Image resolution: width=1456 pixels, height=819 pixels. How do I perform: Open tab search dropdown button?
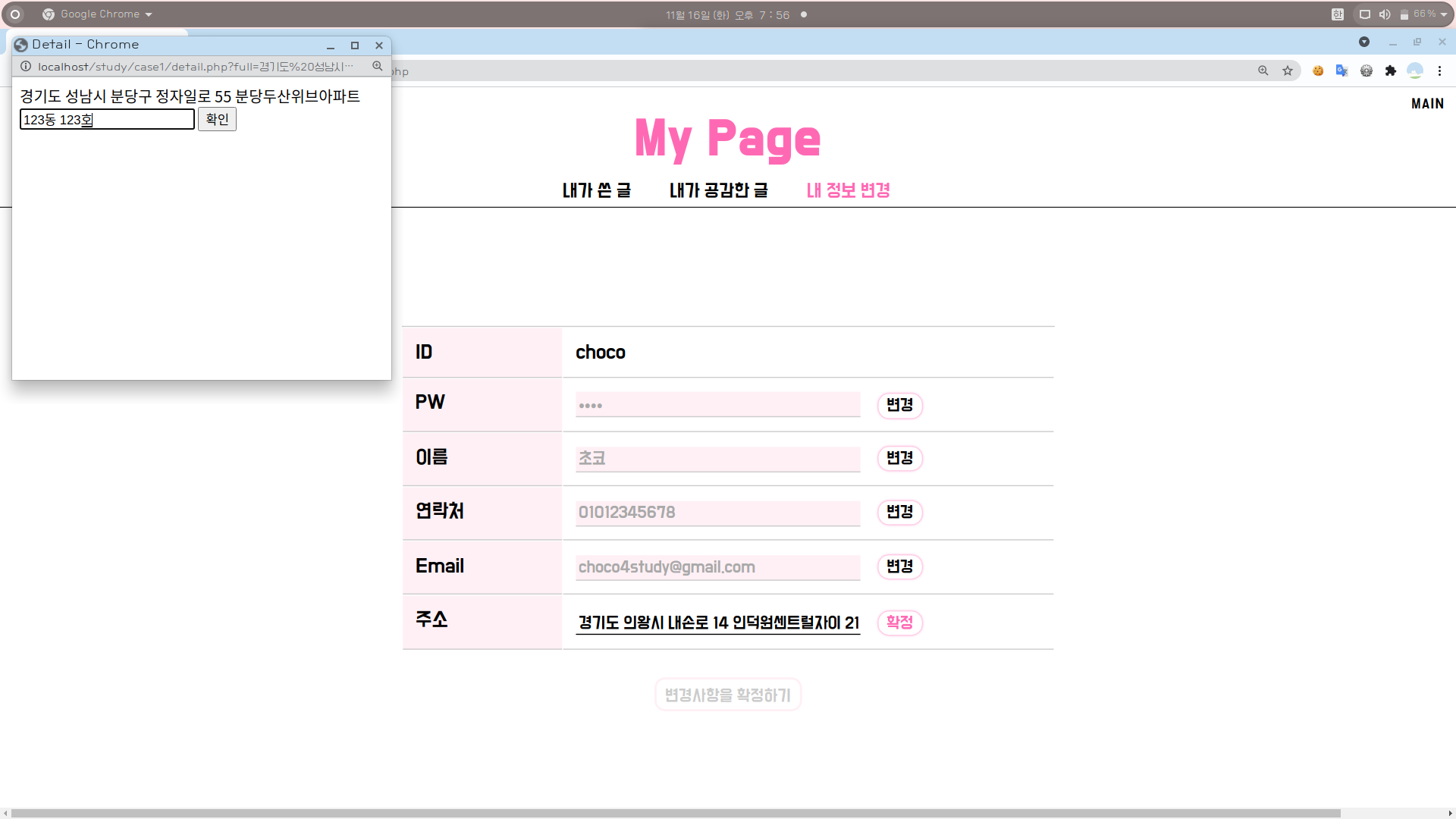pyautogui.click(x=1364, y=42)
